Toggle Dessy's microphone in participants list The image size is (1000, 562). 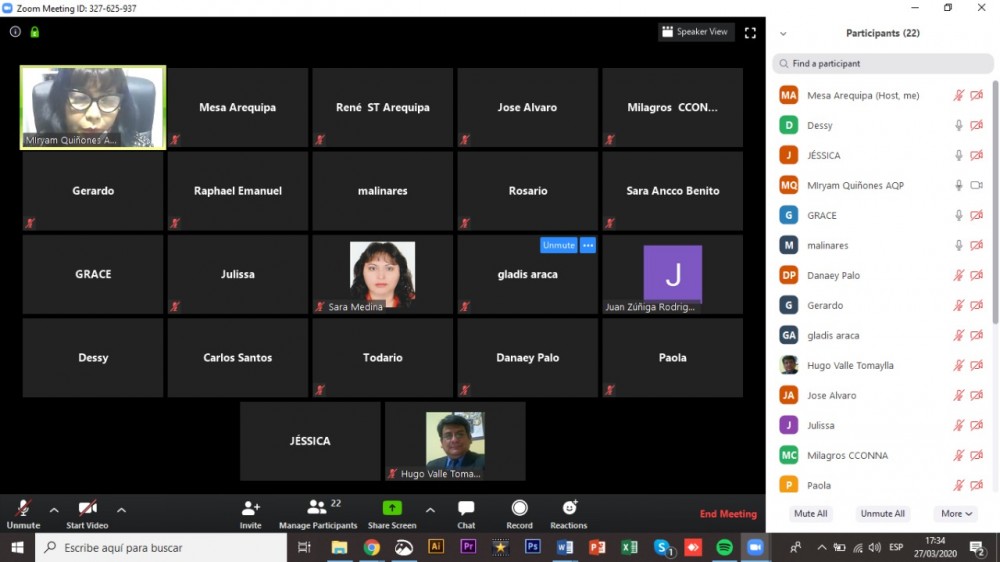958,126
